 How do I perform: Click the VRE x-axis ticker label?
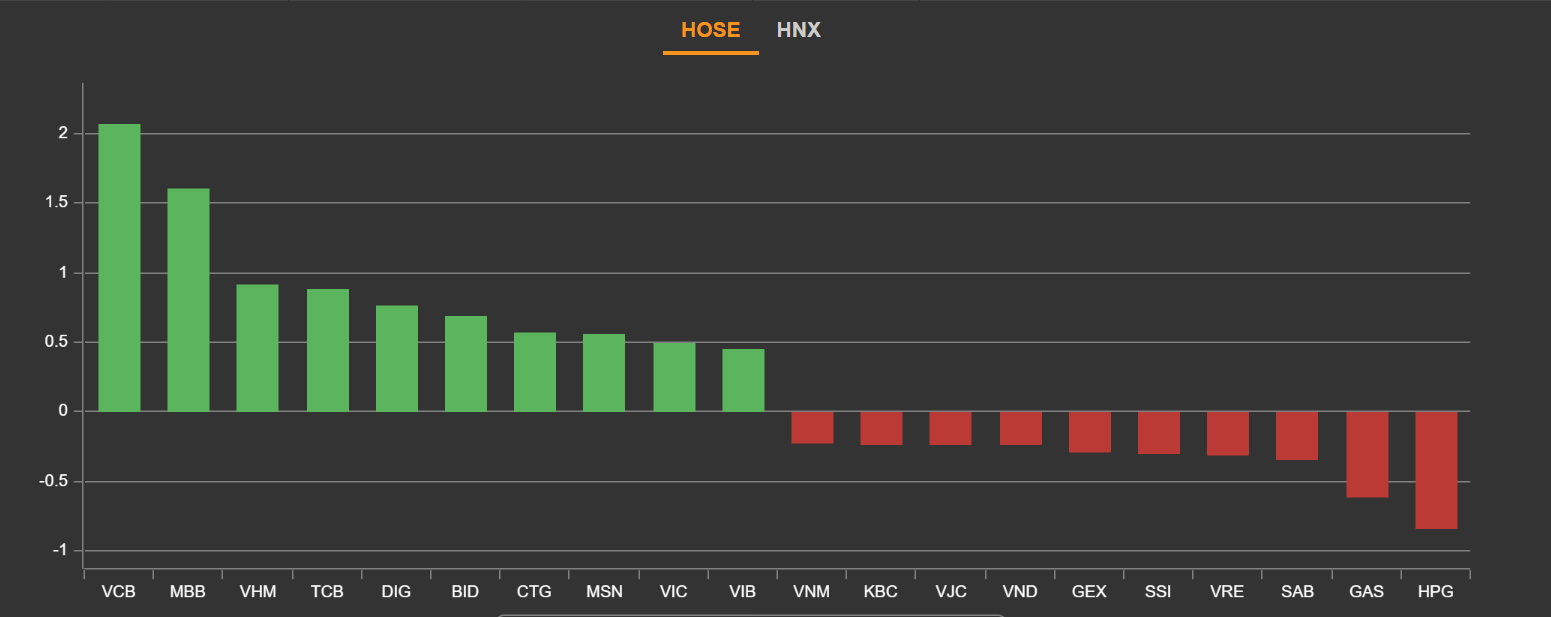coord(1227,592)
